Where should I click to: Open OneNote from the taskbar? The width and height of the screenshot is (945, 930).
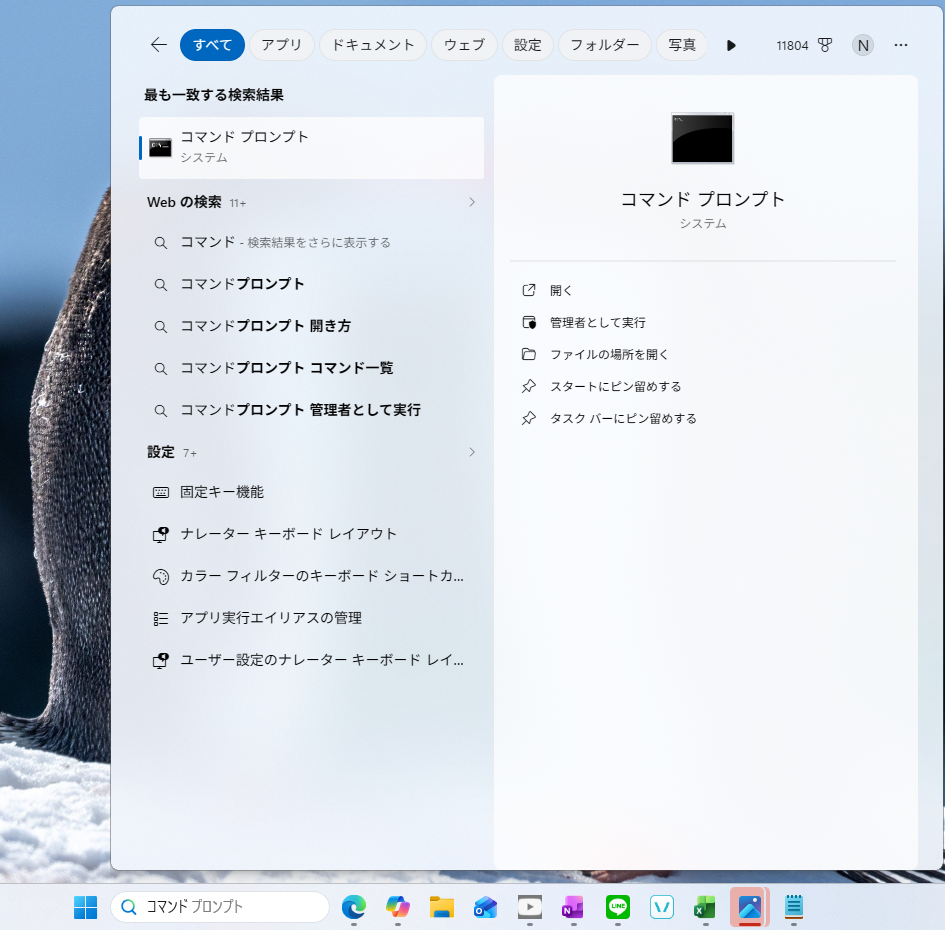pos(573,907)
